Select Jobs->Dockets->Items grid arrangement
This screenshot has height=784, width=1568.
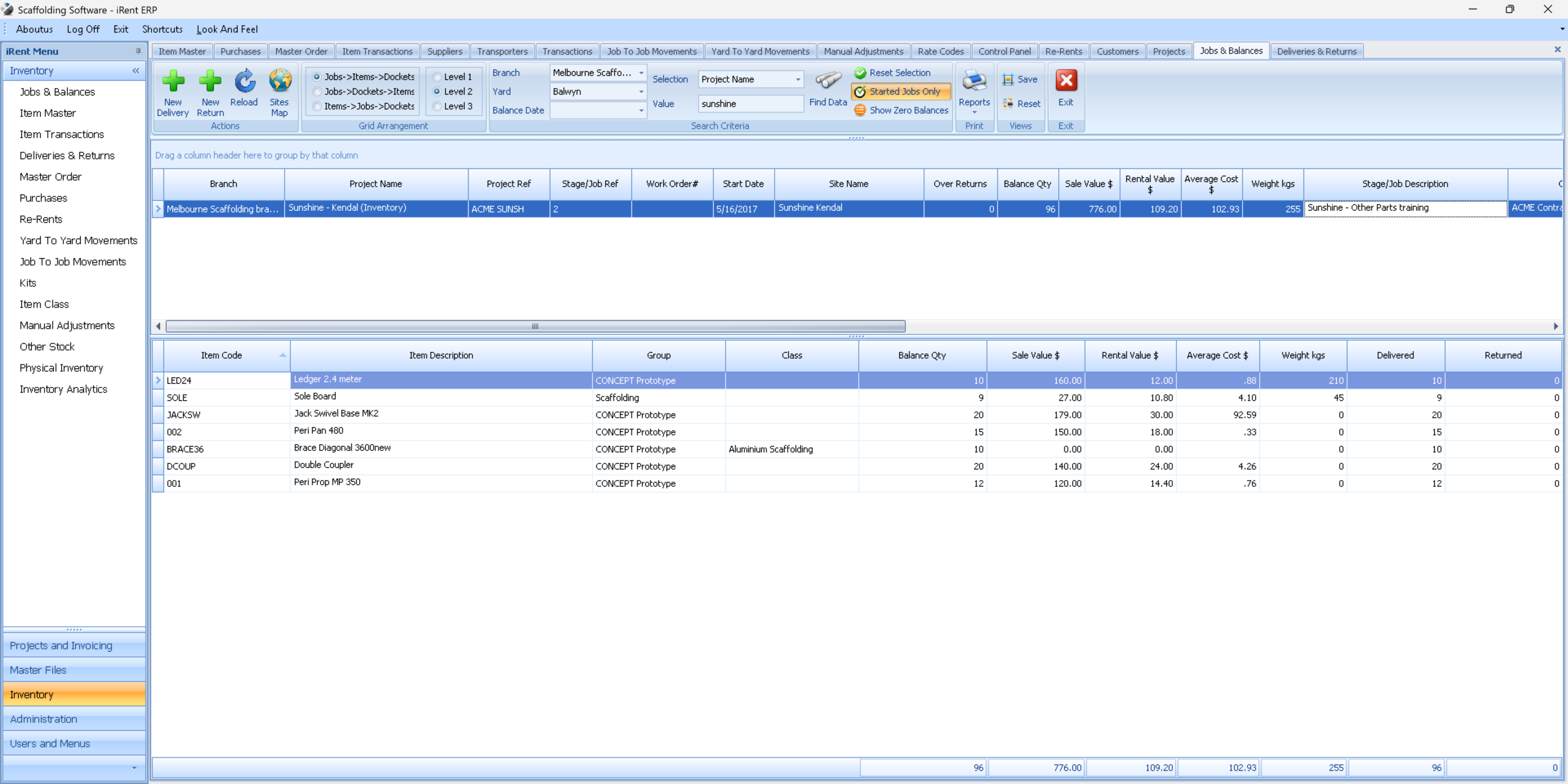(x=317, y=92)
